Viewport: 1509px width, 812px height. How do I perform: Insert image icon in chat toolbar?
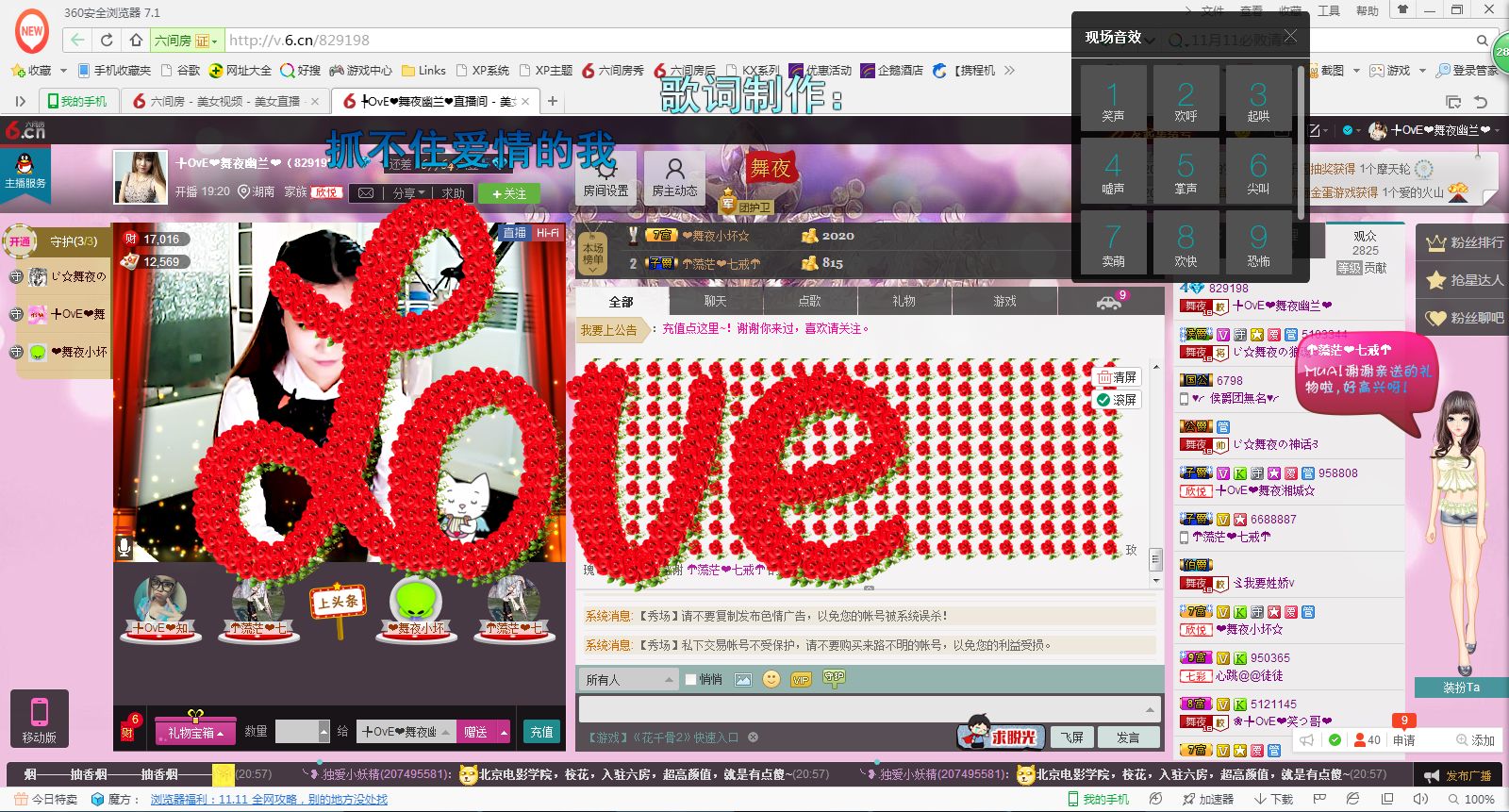coord(743,679)
